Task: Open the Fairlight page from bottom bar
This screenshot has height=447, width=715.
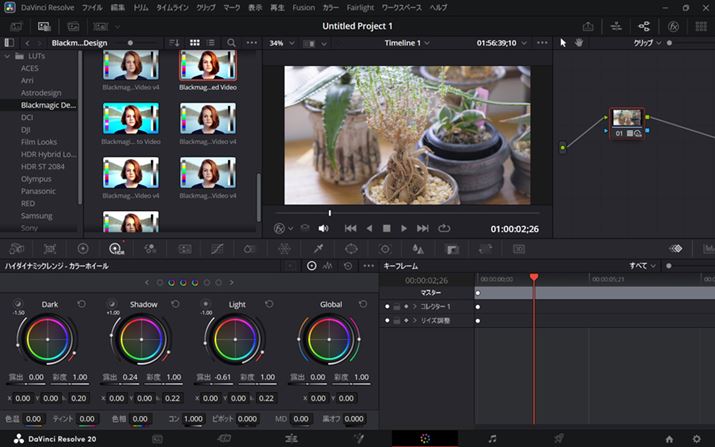Action: click(492, 438)
